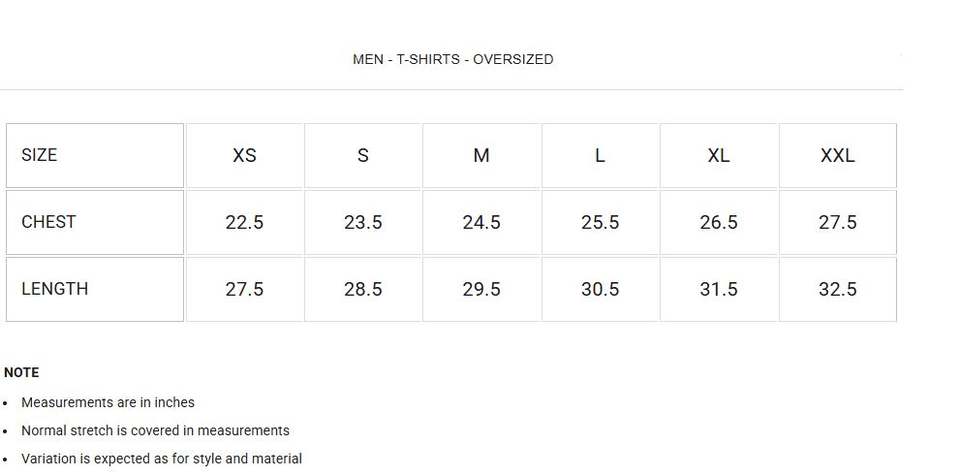Click the 26.5 chest measurement for XL
This screenshot has width=960, height=476.
point(718,222)
